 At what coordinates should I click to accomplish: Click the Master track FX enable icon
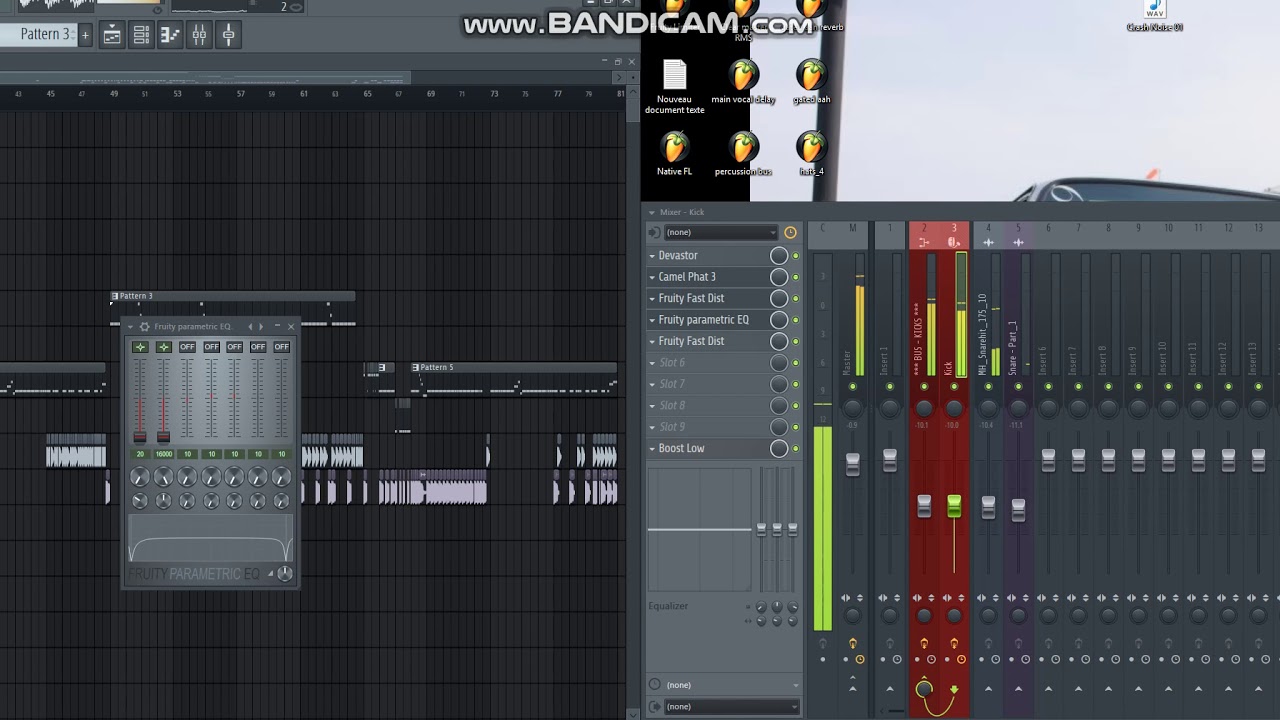pos(853,643)
